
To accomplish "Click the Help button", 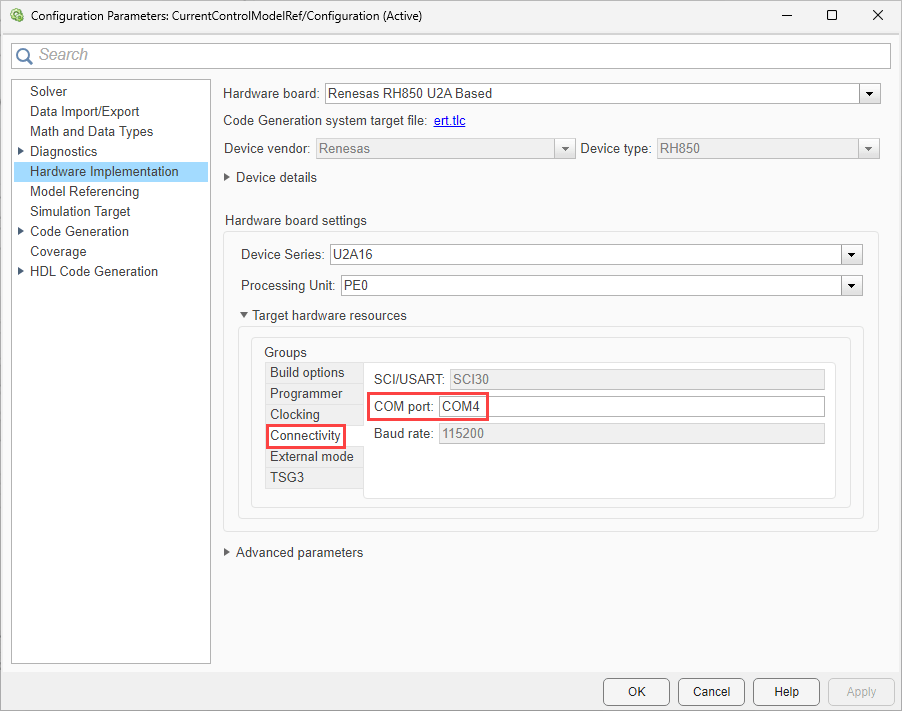I will [x=786, y=691].
